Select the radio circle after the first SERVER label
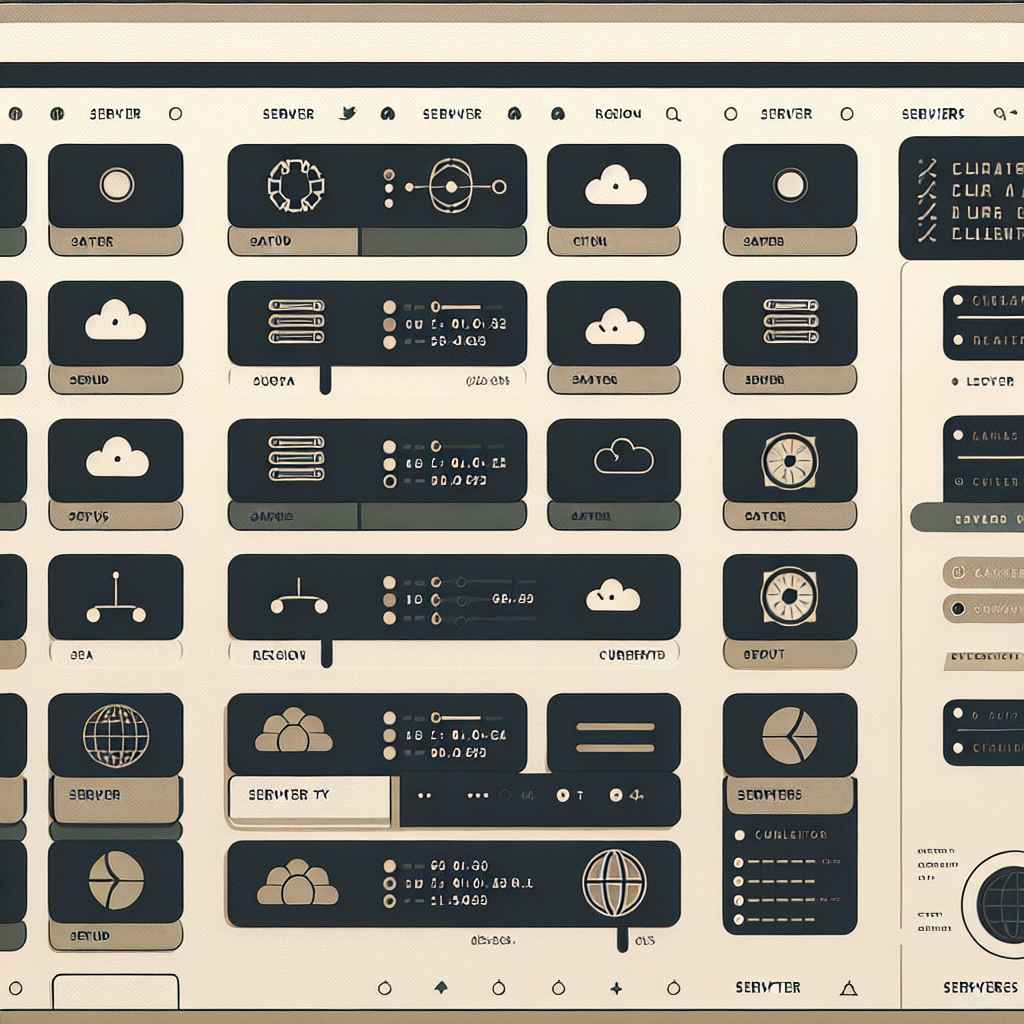The width and height of the screenshot is (1024, 1024). pos(175,114)
